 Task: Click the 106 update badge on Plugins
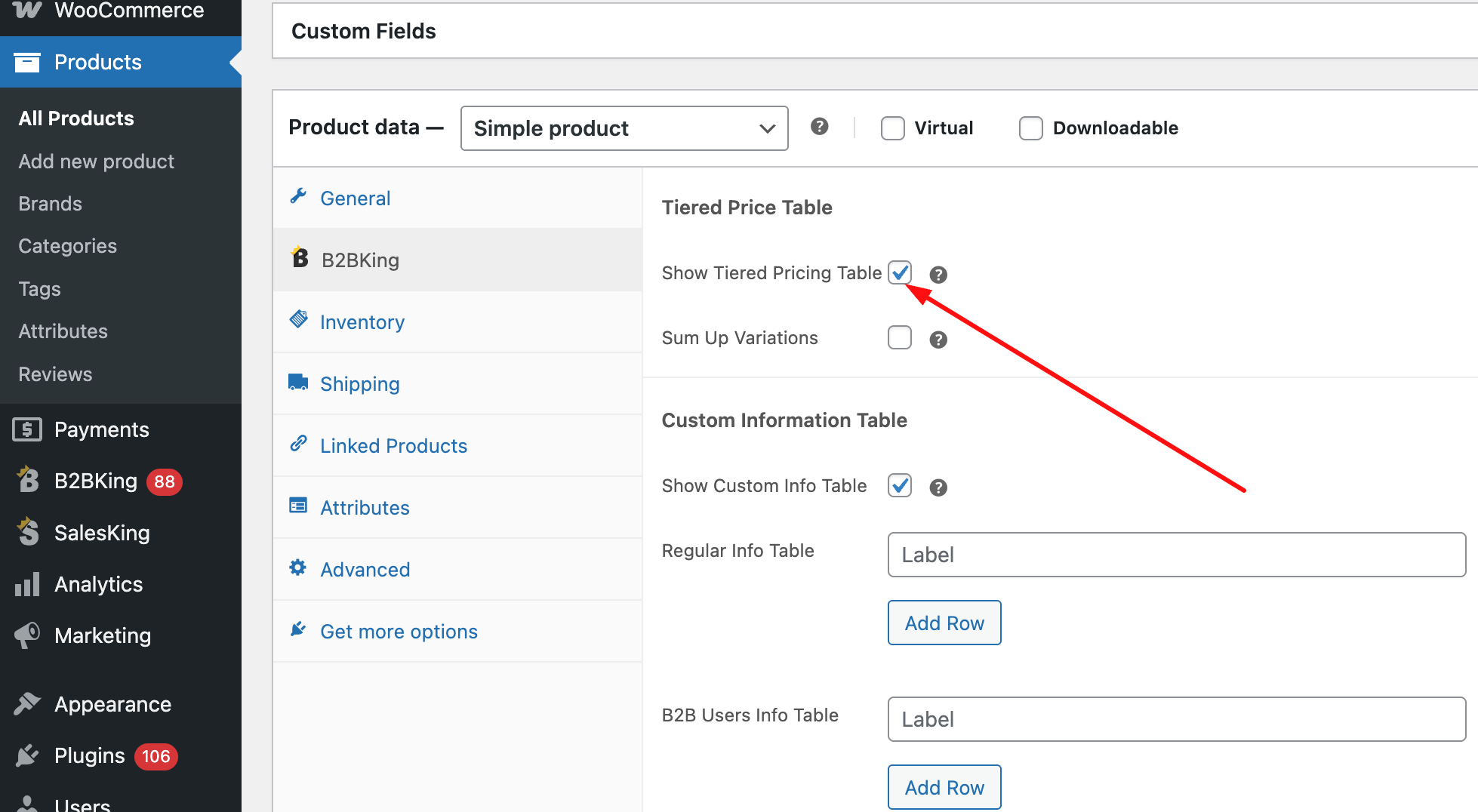pos(156,756)
